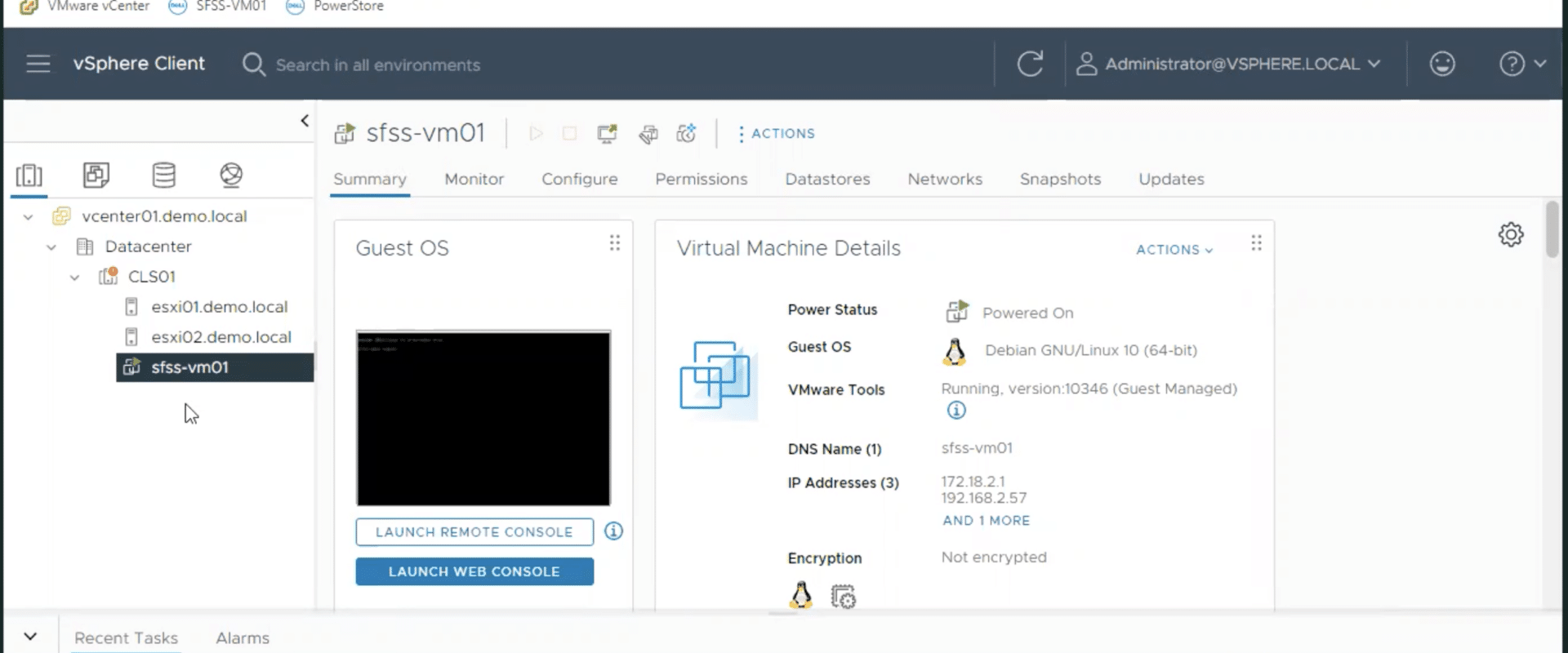The width and height of the screenshot is (1568, 653).
Task: Open the Configure tab
Action: tap(579, 179)
